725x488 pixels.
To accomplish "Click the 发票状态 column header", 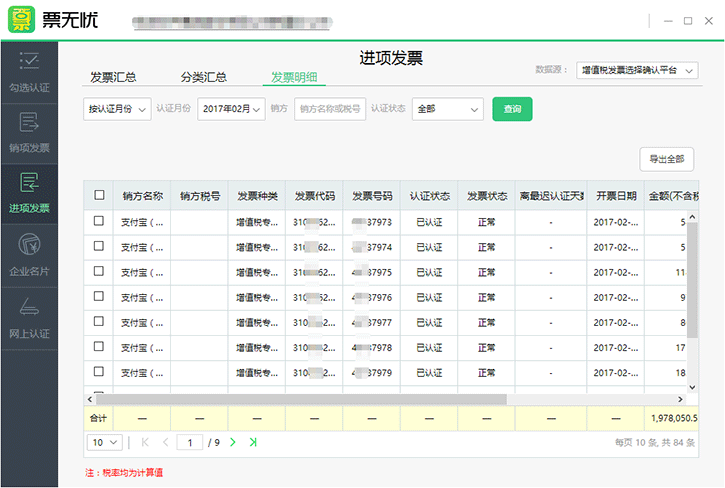I will click(x=487, y=196).
